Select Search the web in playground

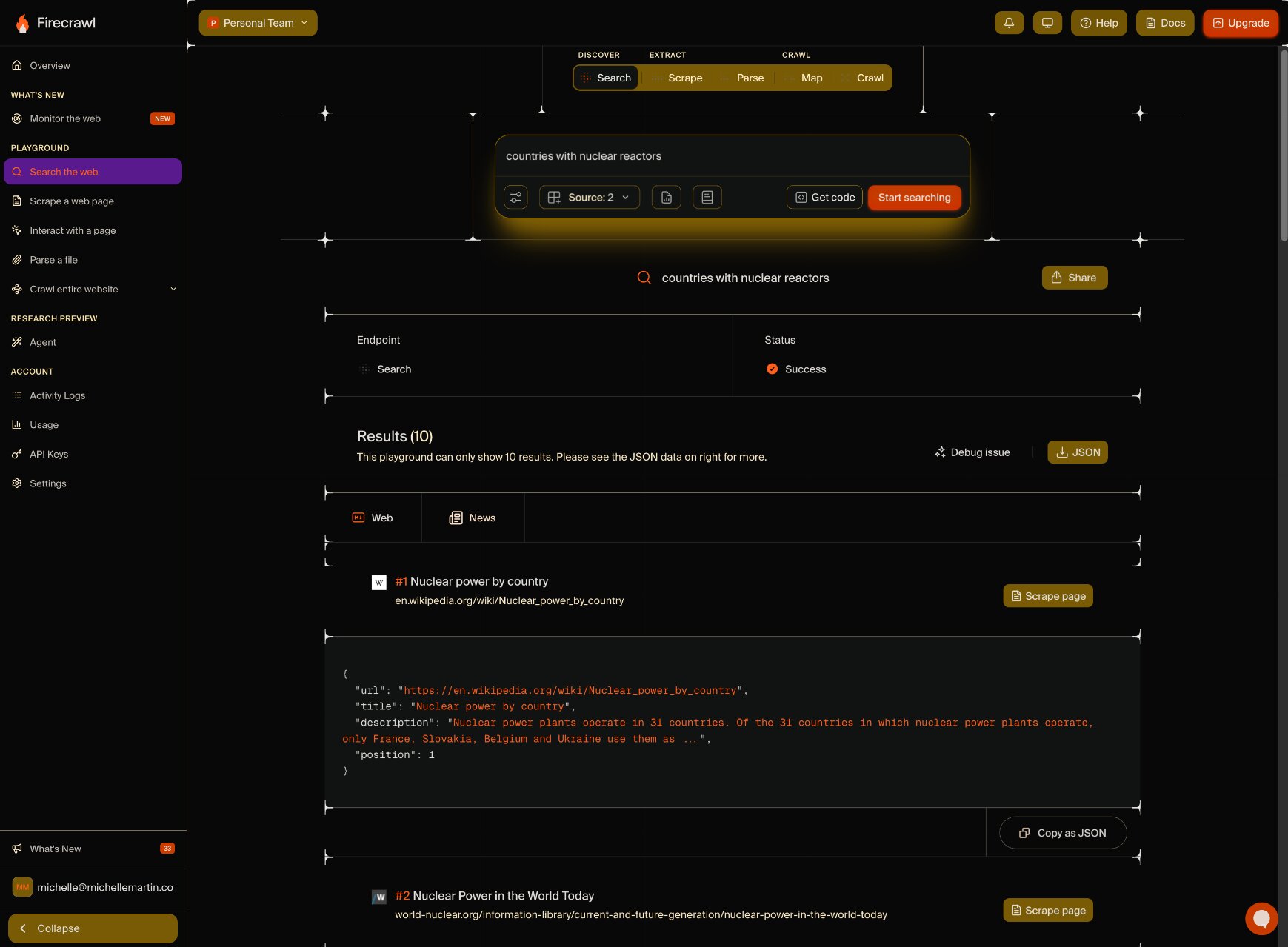click(93, 172)
